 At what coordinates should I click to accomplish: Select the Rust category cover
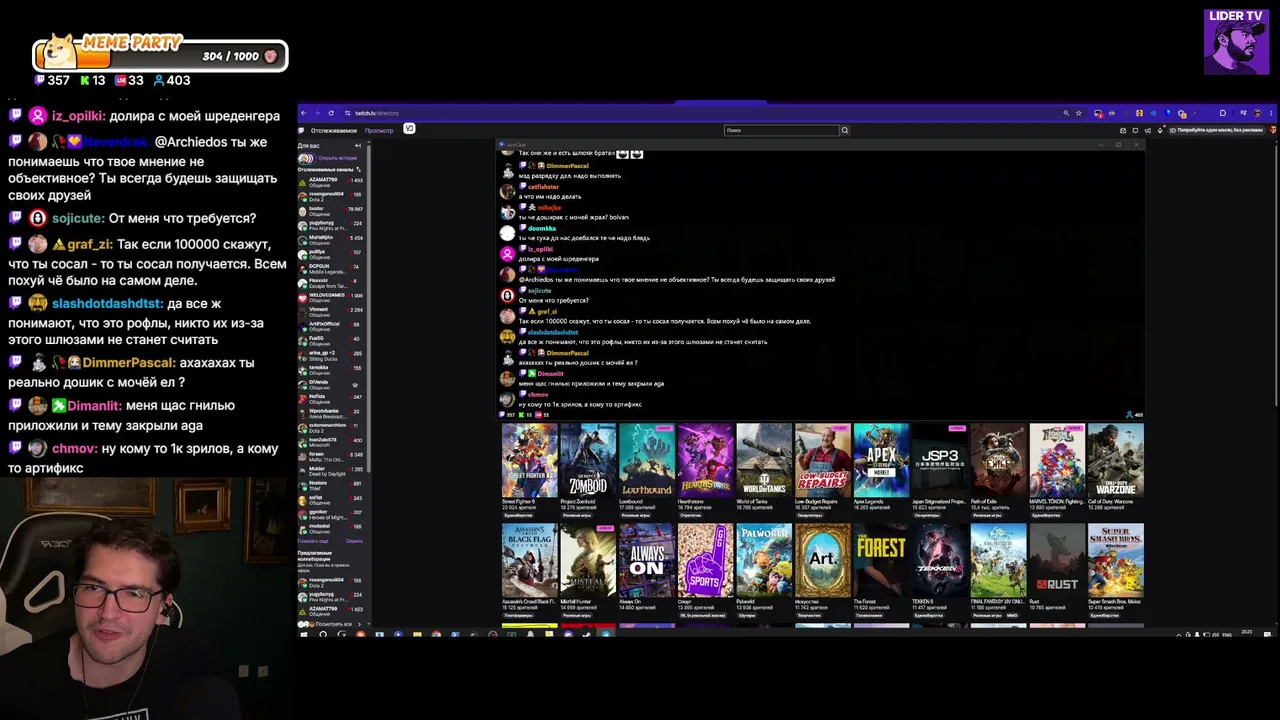coord(1057,560)
